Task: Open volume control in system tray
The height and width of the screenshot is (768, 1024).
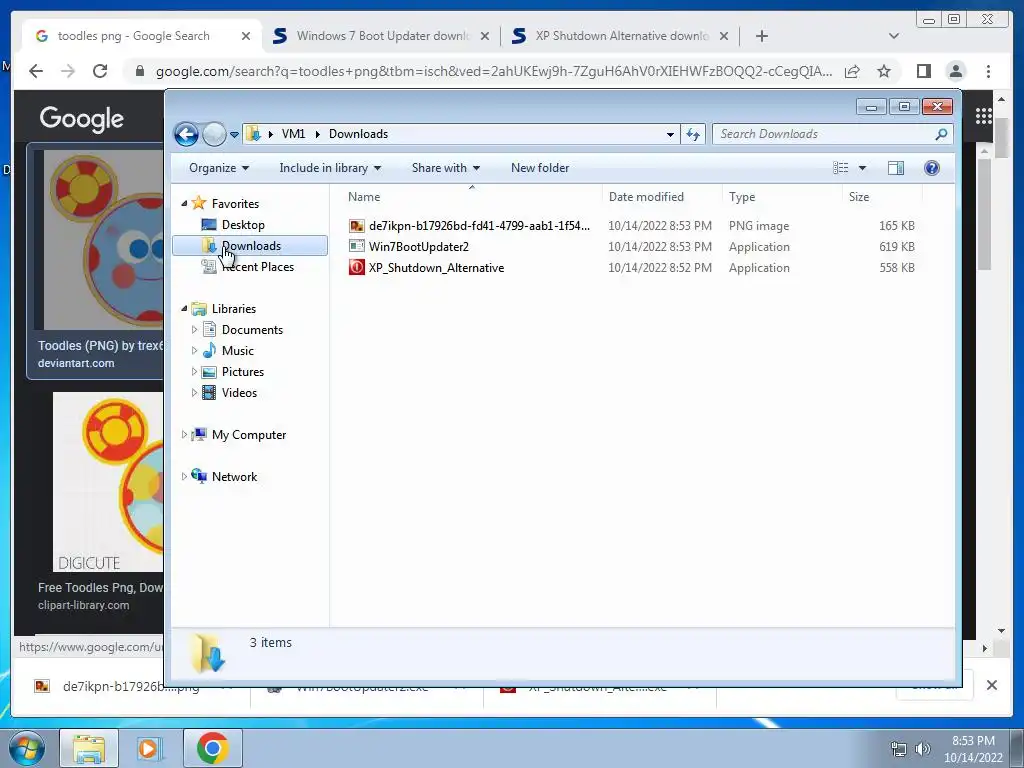Action: [x=922, y=749]
